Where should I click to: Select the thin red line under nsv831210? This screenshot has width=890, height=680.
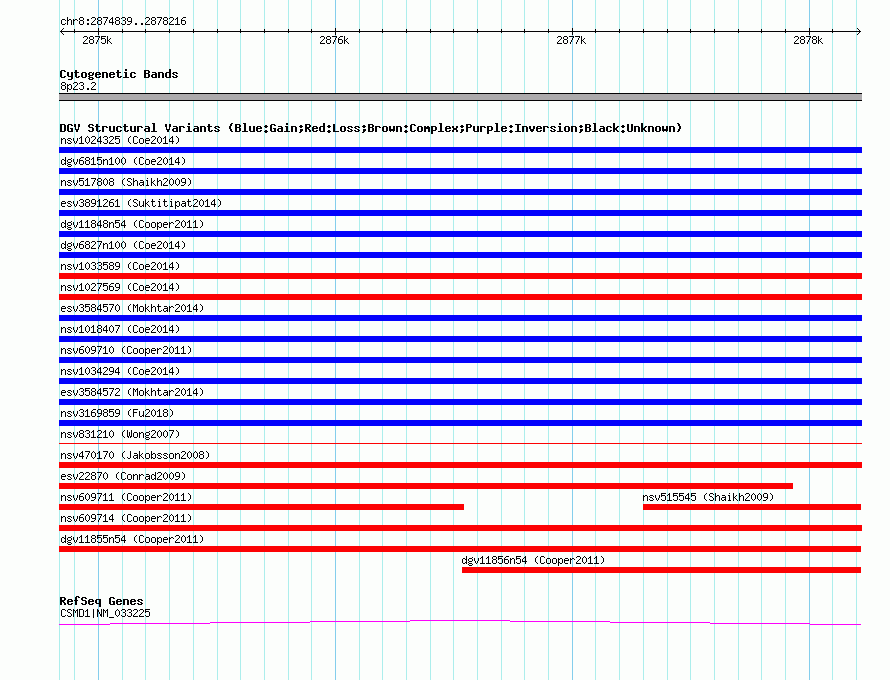click(x=460, y=443)
